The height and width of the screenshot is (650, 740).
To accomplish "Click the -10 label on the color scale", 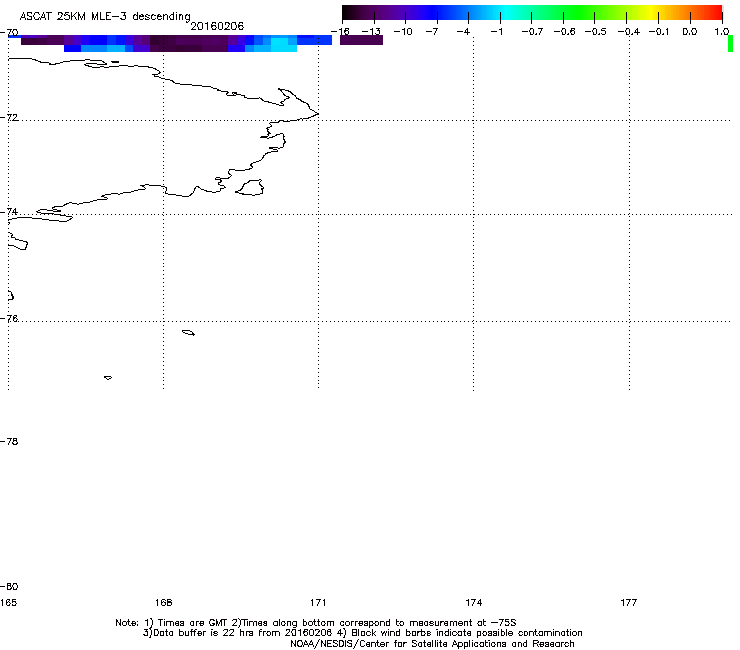I will point(403,32).
